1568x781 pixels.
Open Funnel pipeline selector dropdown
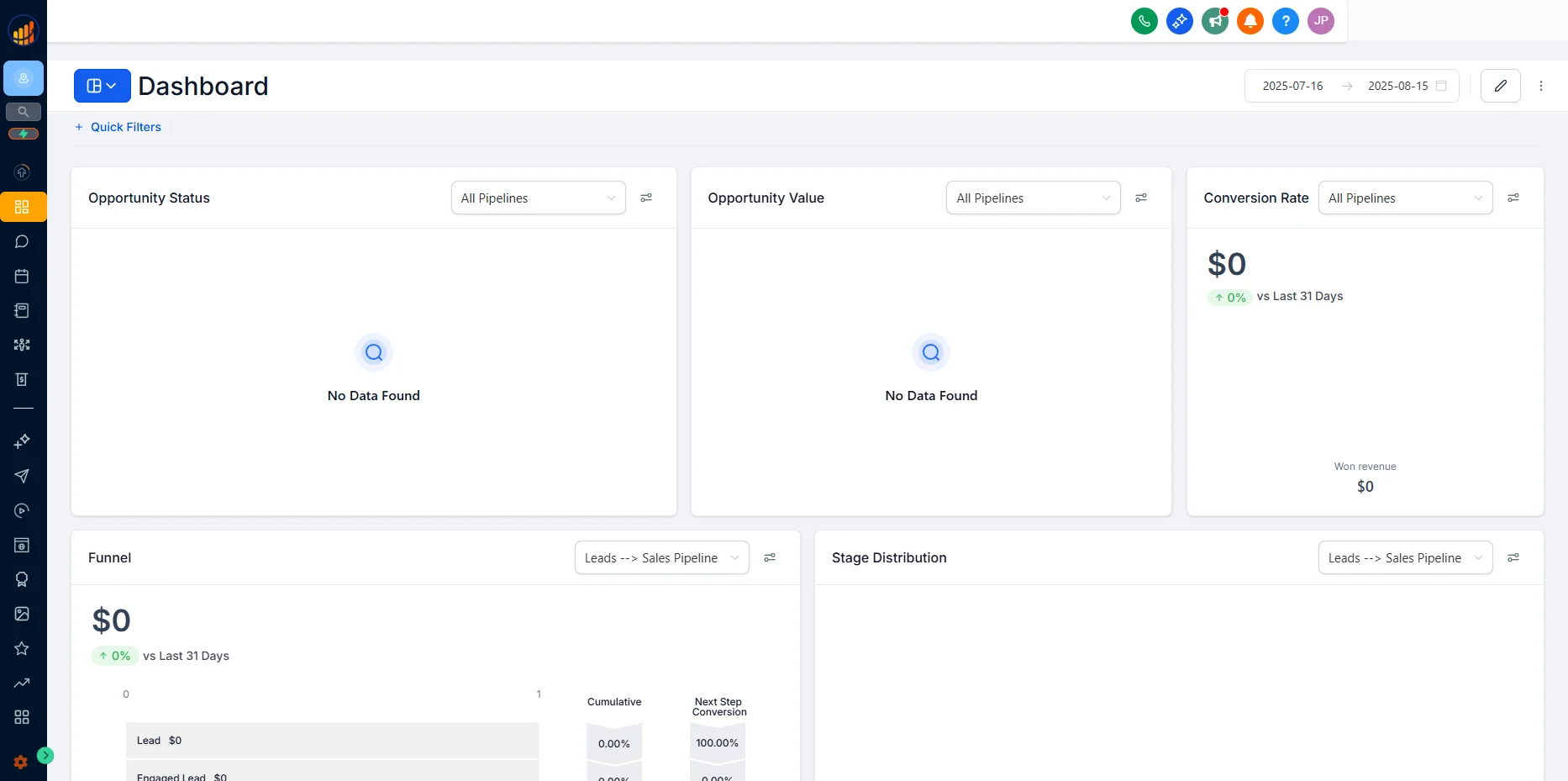pyautogui.click(x=661, y=558)
